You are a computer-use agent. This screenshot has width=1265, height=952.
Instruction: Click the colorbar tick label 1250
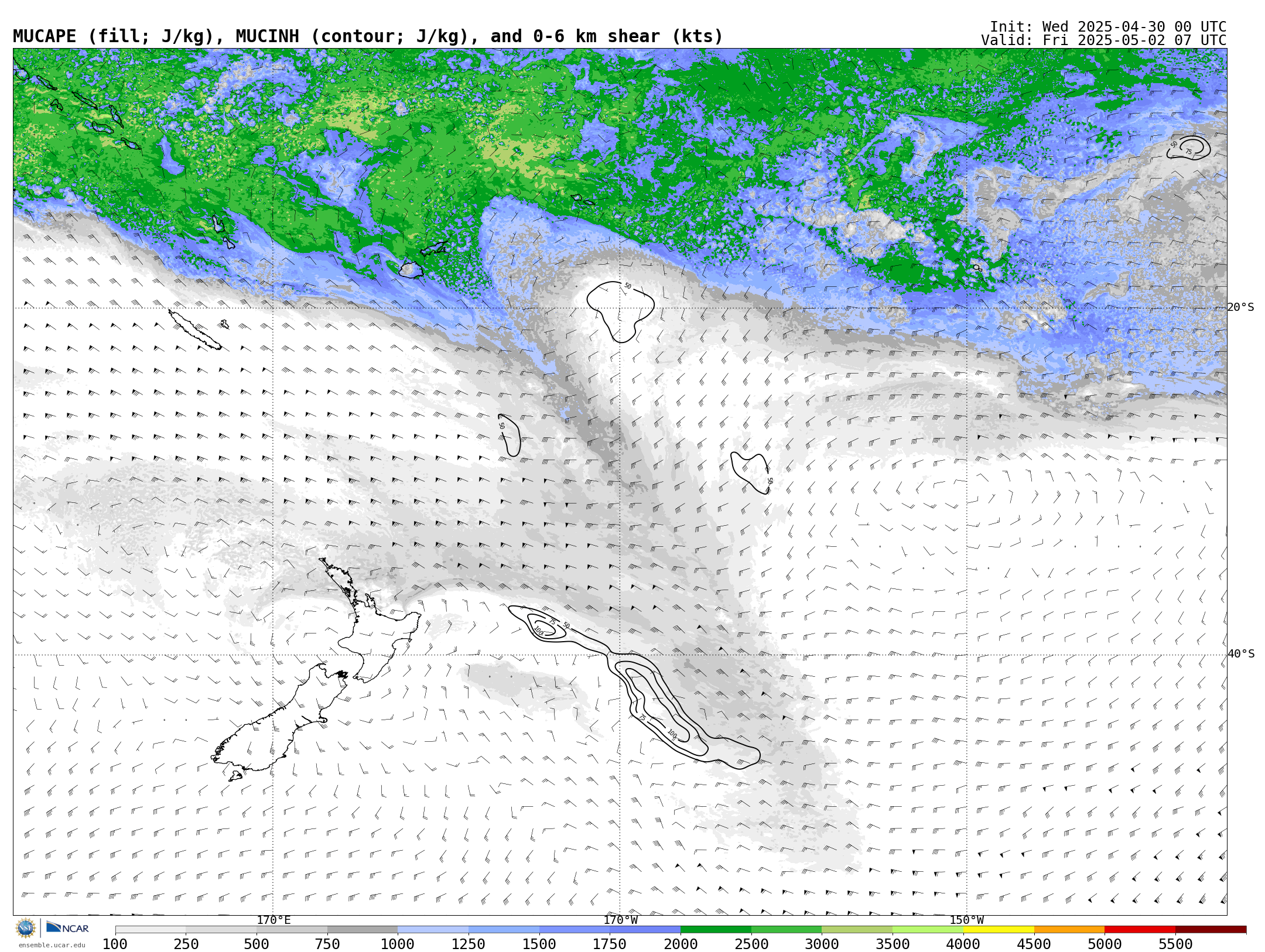click(x=469, y=944)
